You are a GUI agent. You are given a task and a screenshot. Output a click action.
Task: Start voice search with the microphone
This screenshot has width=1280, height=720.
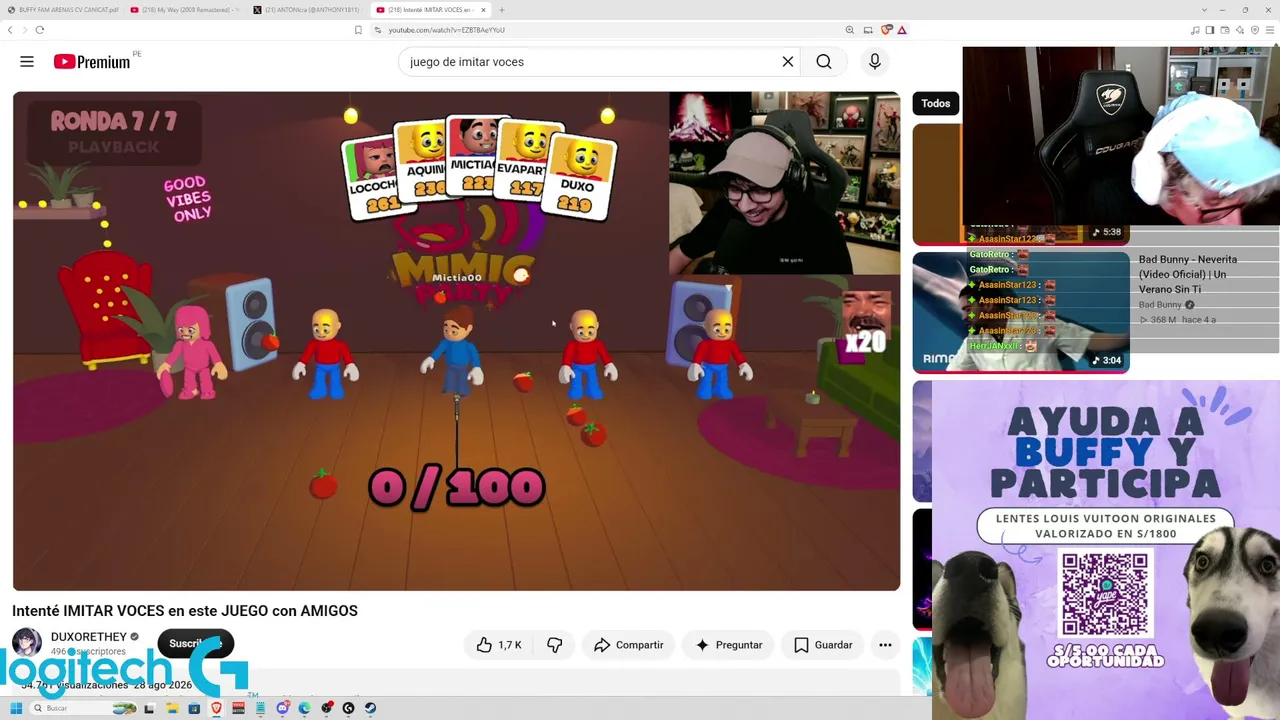(875, 62)
